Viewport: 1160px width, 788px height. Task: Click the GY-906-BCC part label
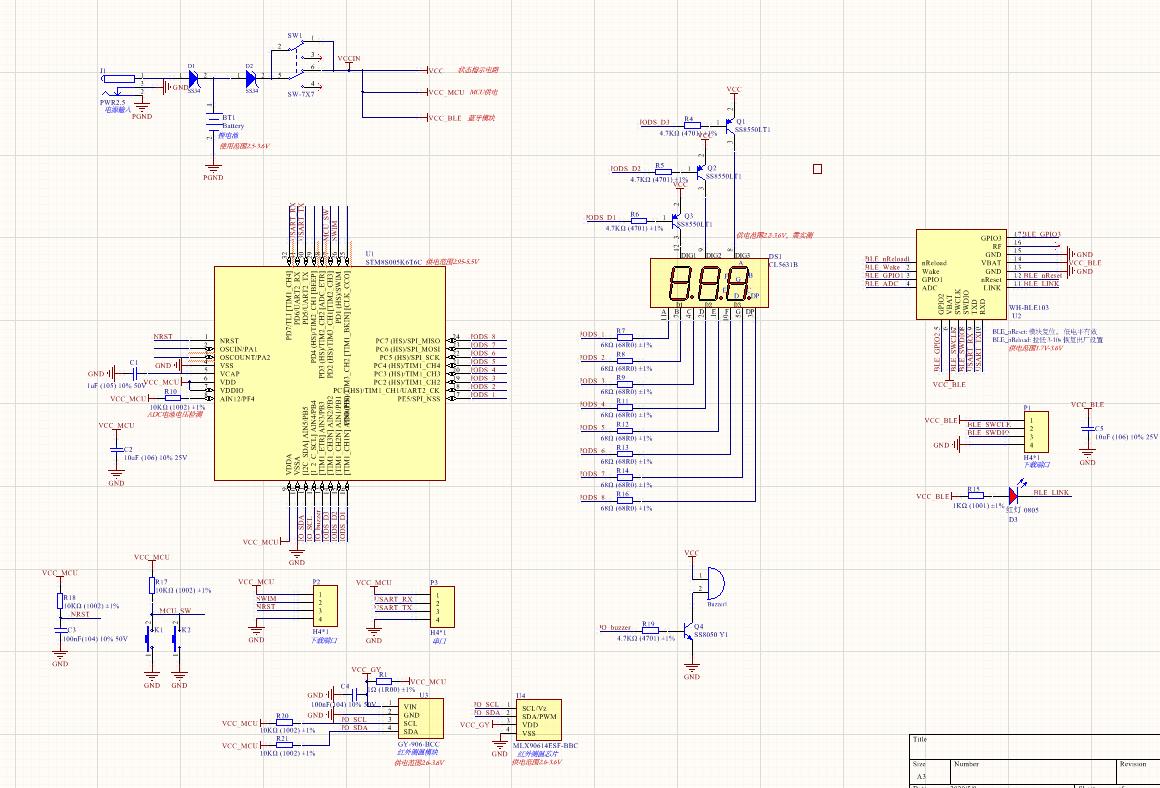[x=419, y=744]
